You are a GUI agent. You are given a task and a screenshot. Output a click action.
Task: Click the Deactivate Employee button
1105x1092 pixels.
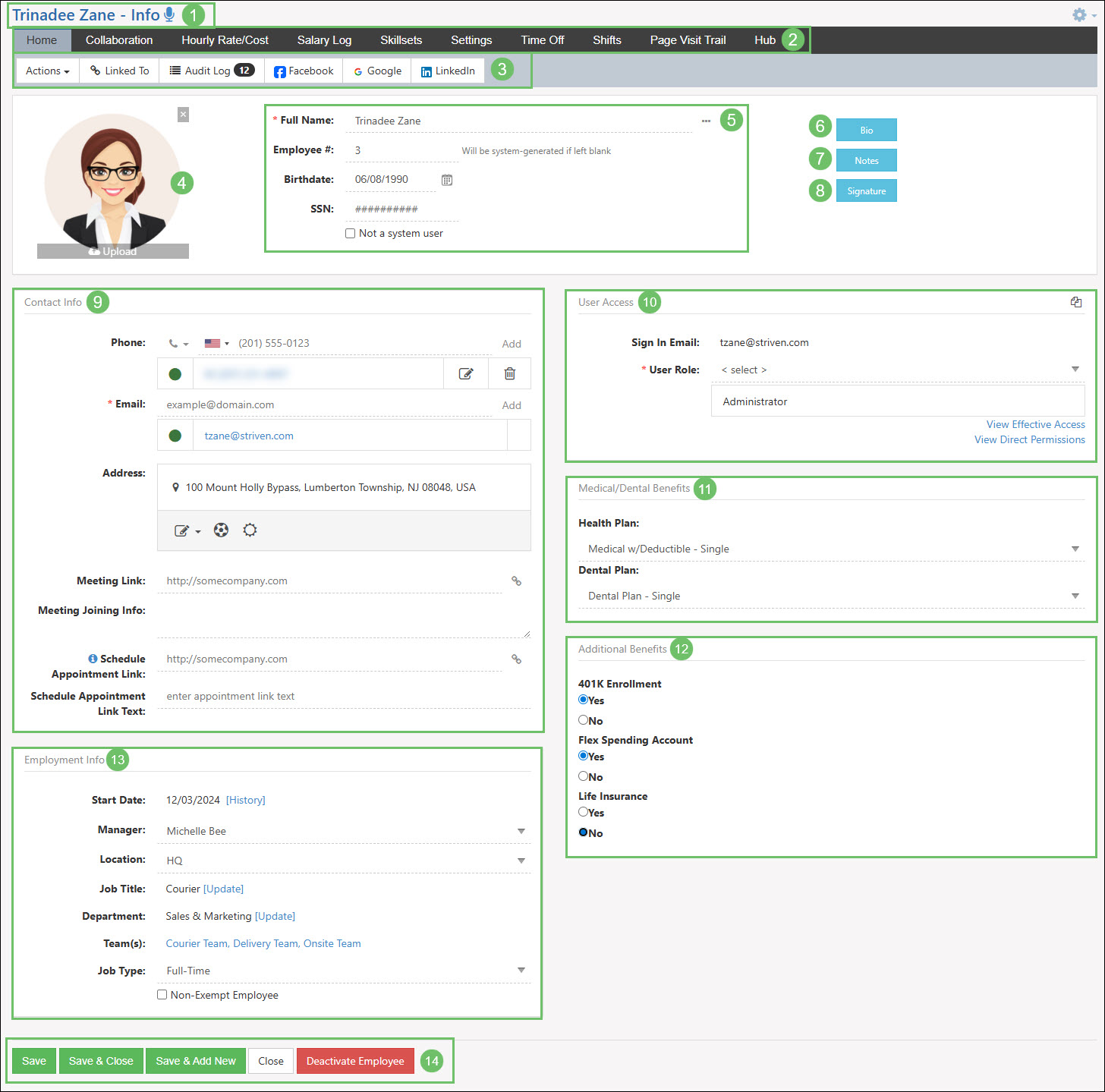tap(355, 1061)
